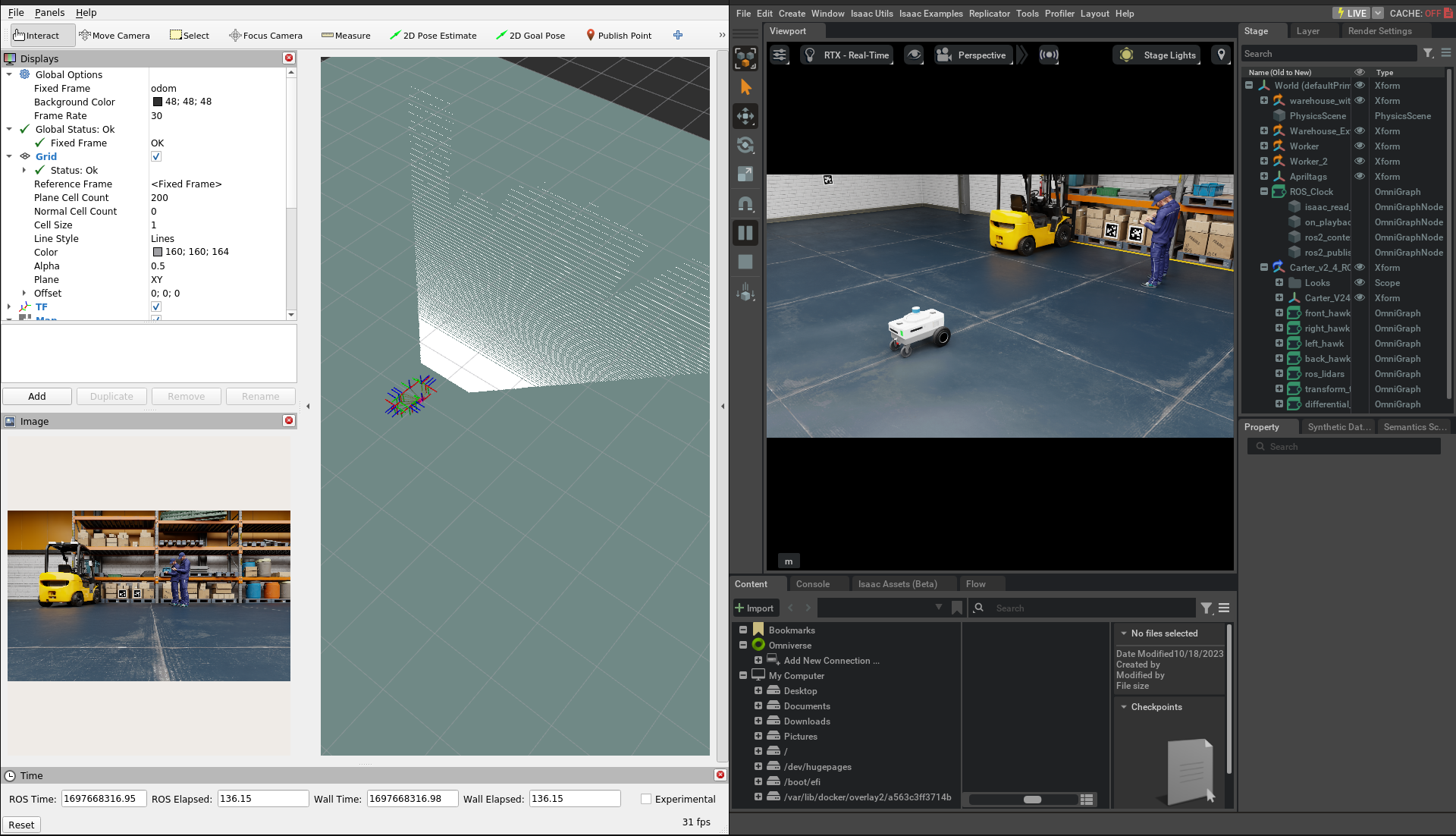Hide the Worker prim visibility eye
Viewport: 1456px width, 836px height.
[1360, 146]
